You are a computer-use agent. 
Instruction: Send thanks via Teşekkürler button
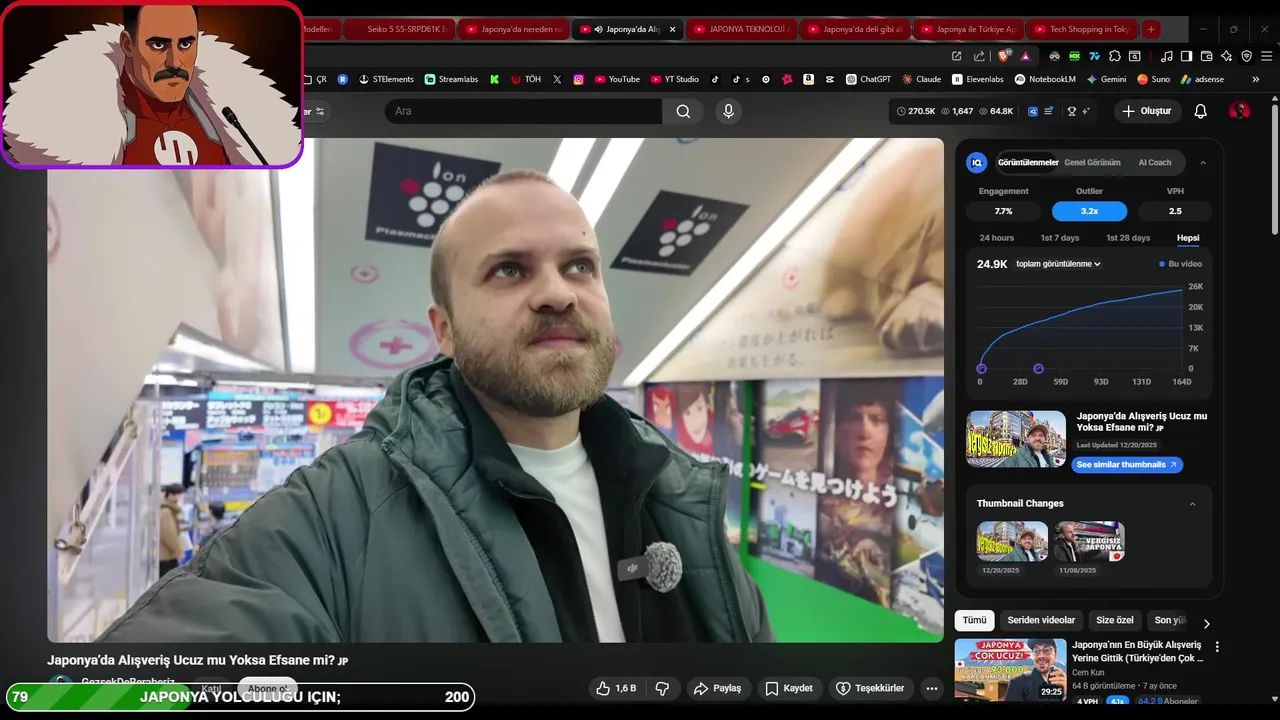click(x=869, y=688)
